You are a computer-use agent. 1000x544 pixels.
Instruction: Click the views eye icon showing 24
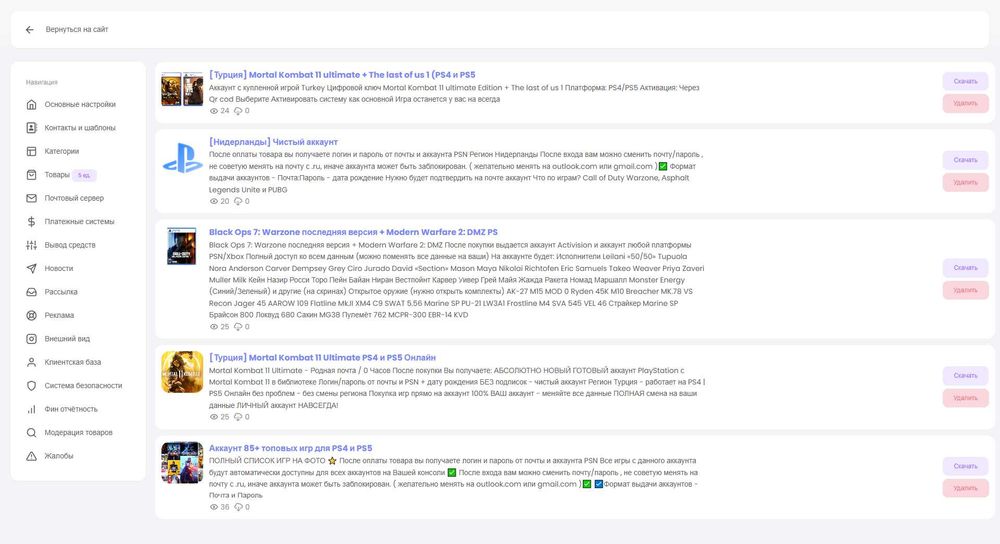pyautogui.click(x=214, y=111)
